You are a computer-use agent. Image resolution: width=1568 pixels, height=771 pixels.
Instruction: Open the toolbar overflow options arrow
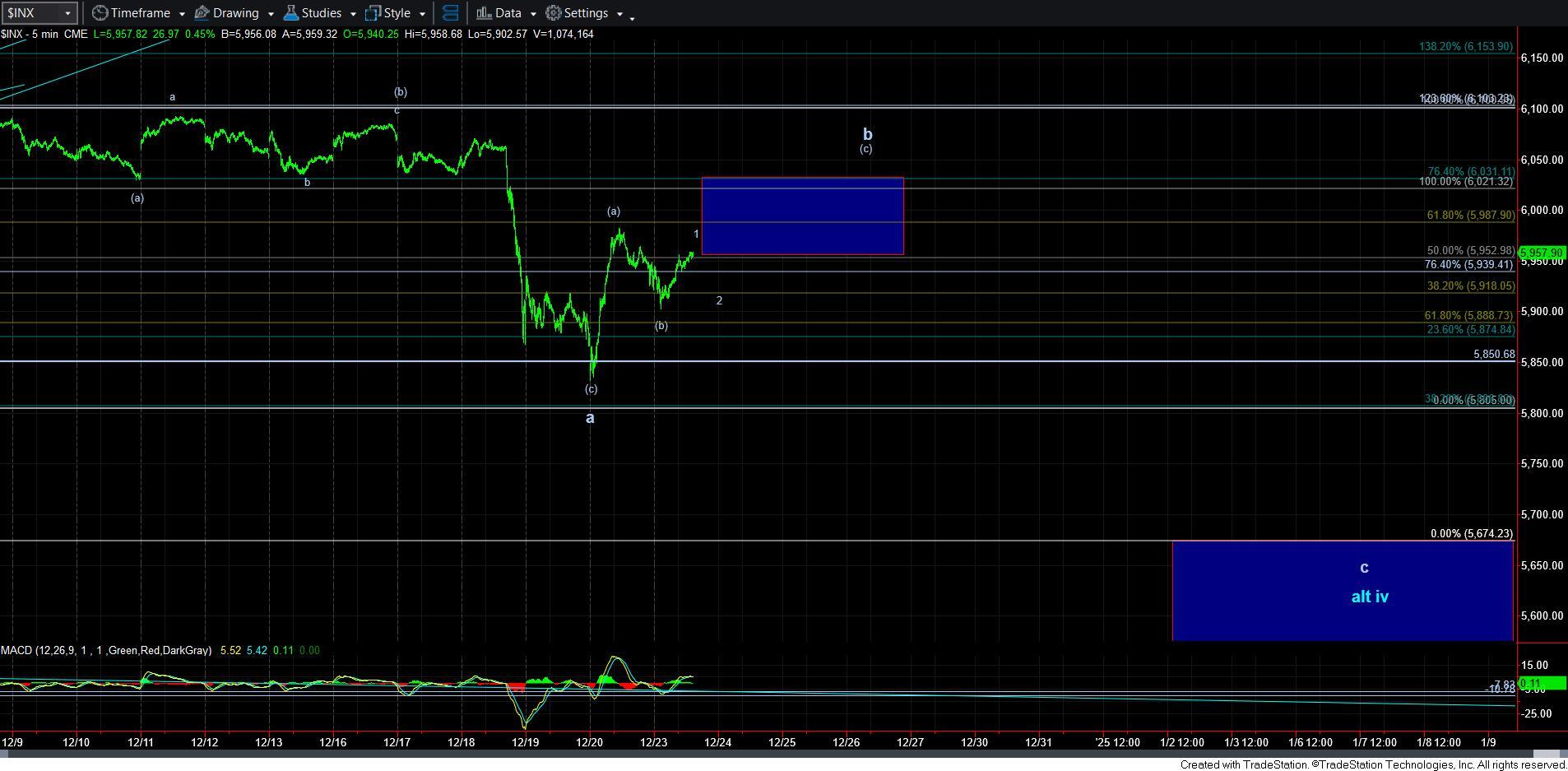pyautogui.click(x=632, y=17)
